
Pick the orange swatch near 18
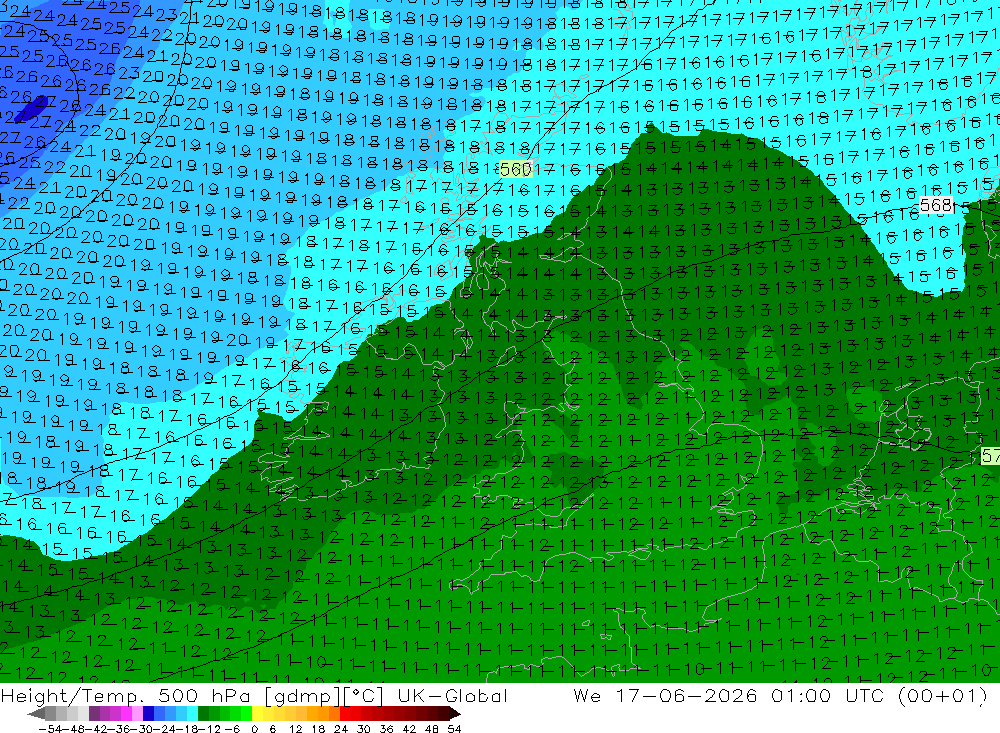point(323,714)
